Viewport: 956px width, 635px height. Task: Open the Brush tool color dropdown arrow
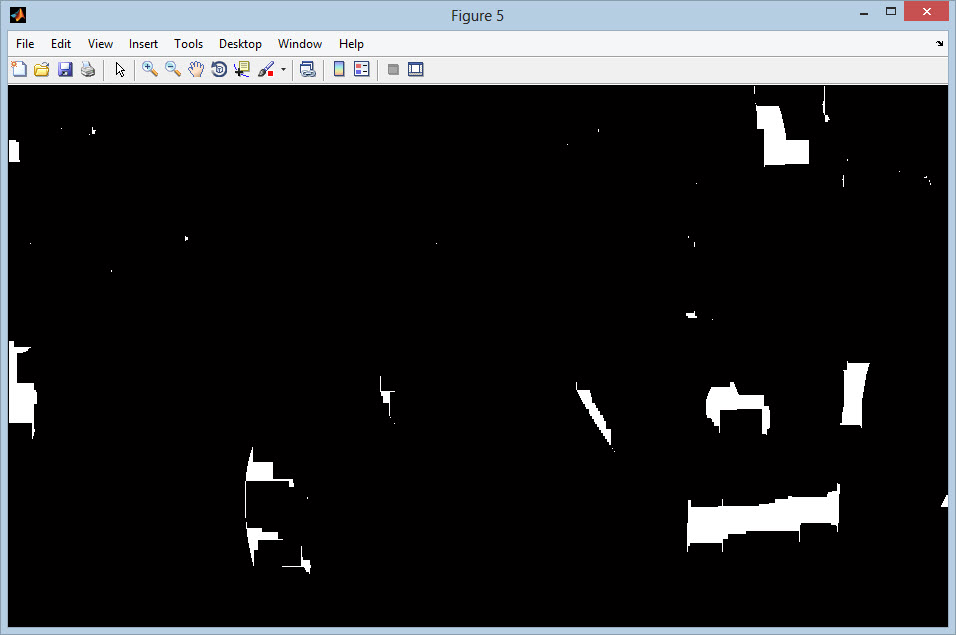coord(284,69)
